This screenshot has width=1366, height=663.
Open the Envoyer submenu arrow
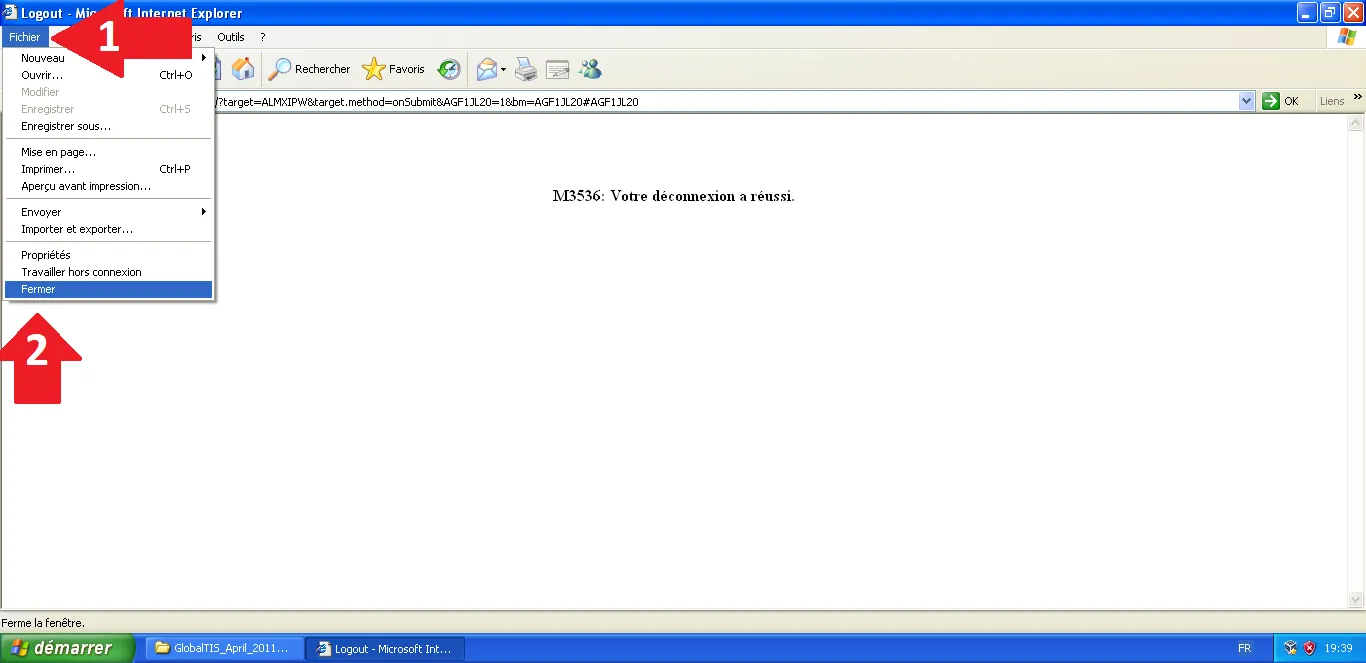click(x=203, y=211)
